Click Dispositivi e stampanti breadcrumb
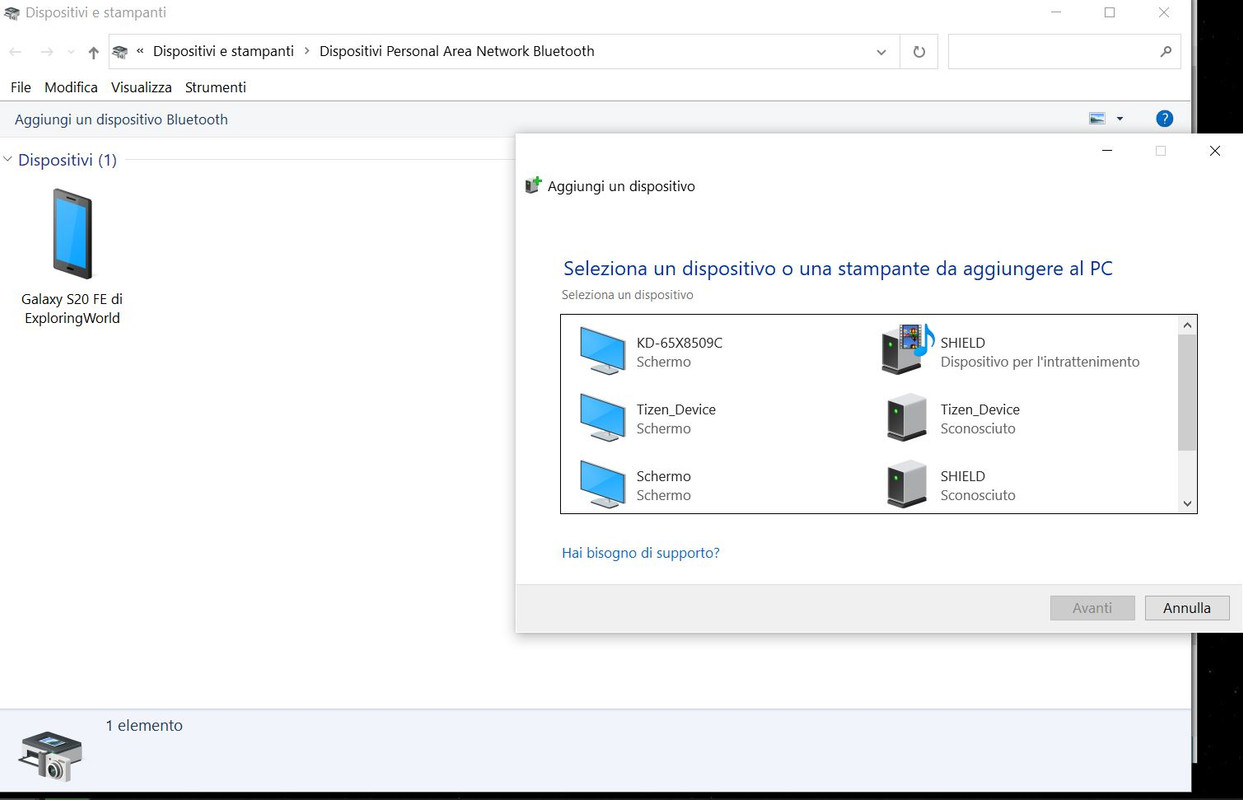 tap(224, 51)
